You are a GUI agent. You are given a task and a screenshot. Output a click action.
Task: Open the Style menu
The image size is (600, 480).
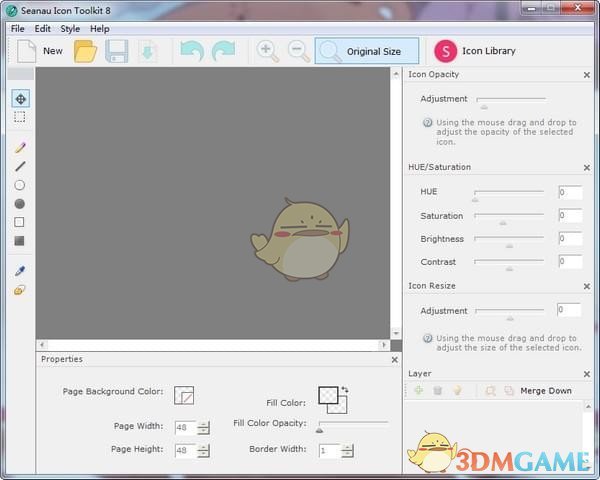[70, 29]
